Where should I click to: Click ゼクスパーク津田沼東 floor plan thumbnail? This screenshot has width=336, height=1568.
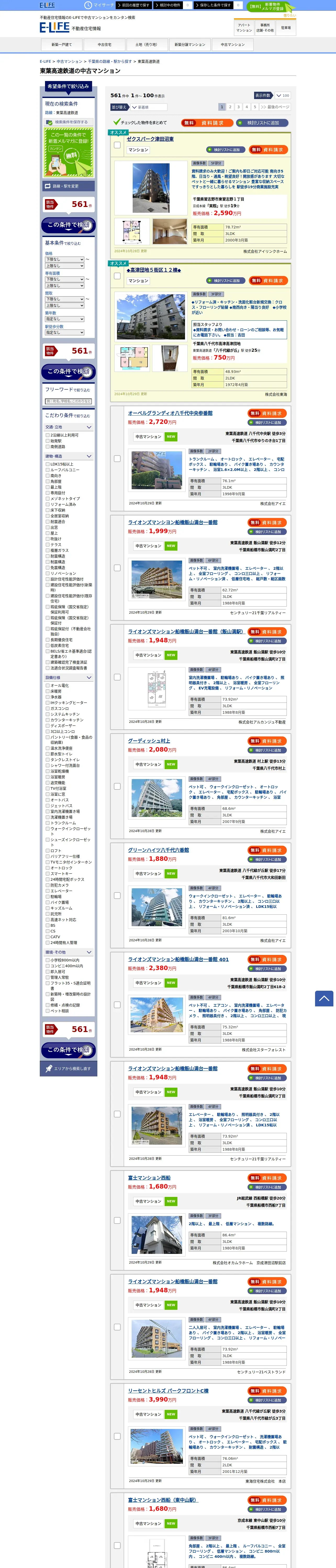click(x=132, y=232)
